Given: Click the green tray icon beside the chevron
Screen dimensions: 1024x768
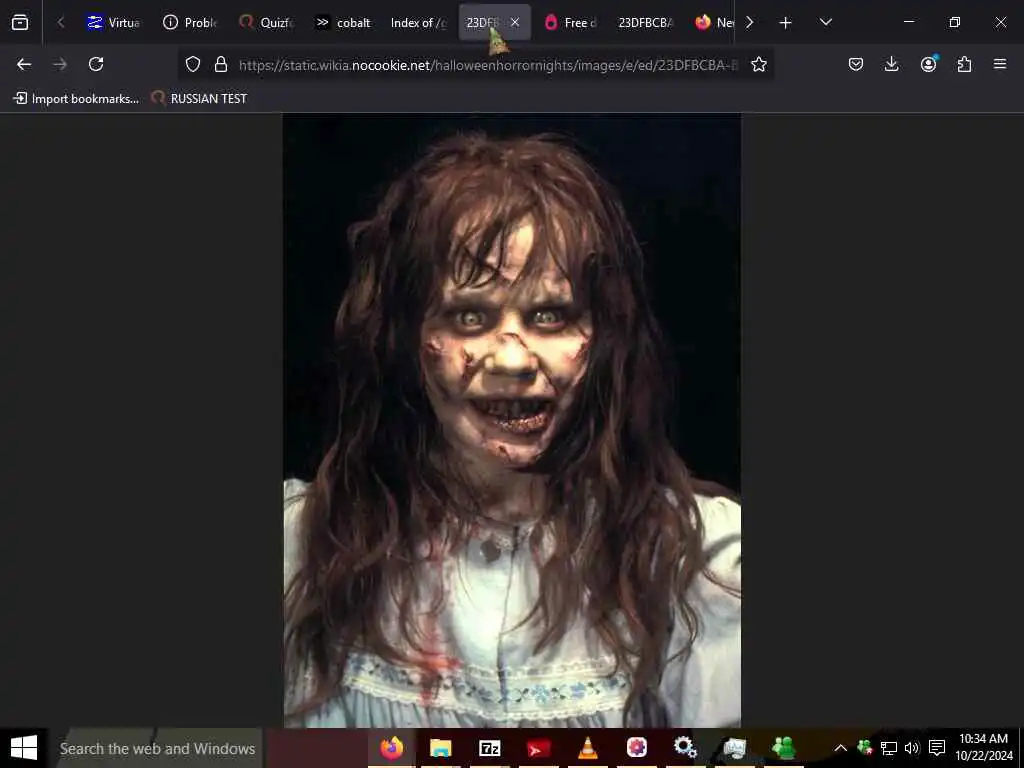Looking at the screenshot, I should click(865, 748).
